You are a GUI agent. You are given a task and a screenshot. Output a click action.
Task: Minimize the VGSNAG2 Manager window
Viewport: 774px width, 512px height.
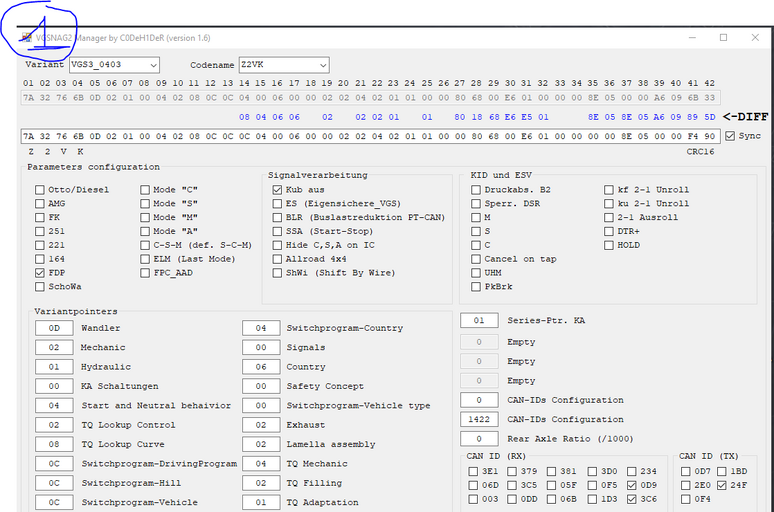coord(692,38)
